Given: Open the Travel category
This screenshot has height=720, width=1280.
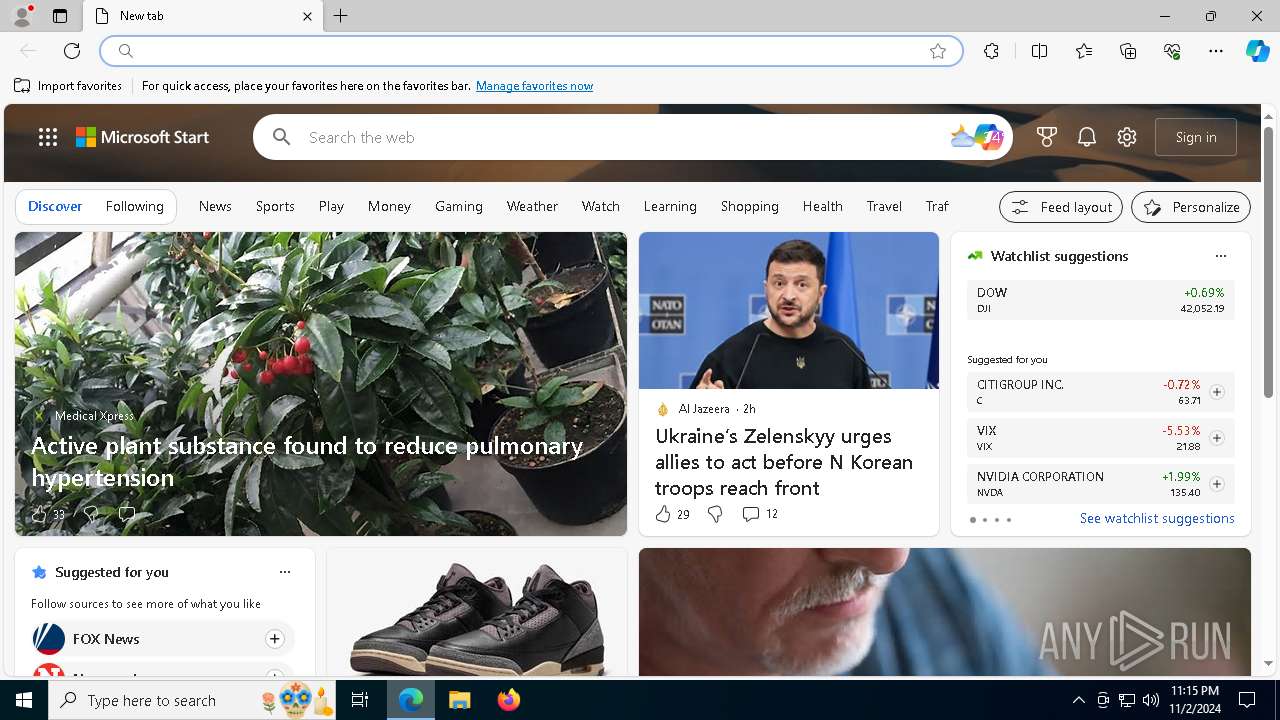Looking at the screenshot, I should point(884,207).
